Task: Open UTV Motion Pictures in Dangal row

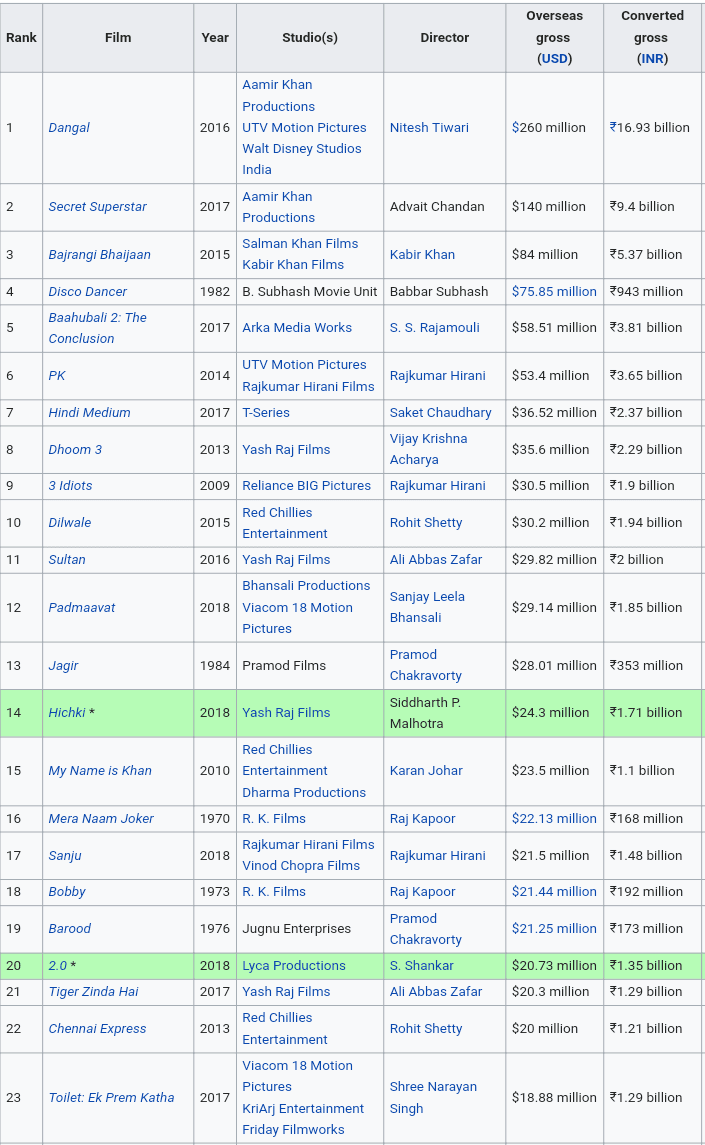Action: (x=304, y=128)
